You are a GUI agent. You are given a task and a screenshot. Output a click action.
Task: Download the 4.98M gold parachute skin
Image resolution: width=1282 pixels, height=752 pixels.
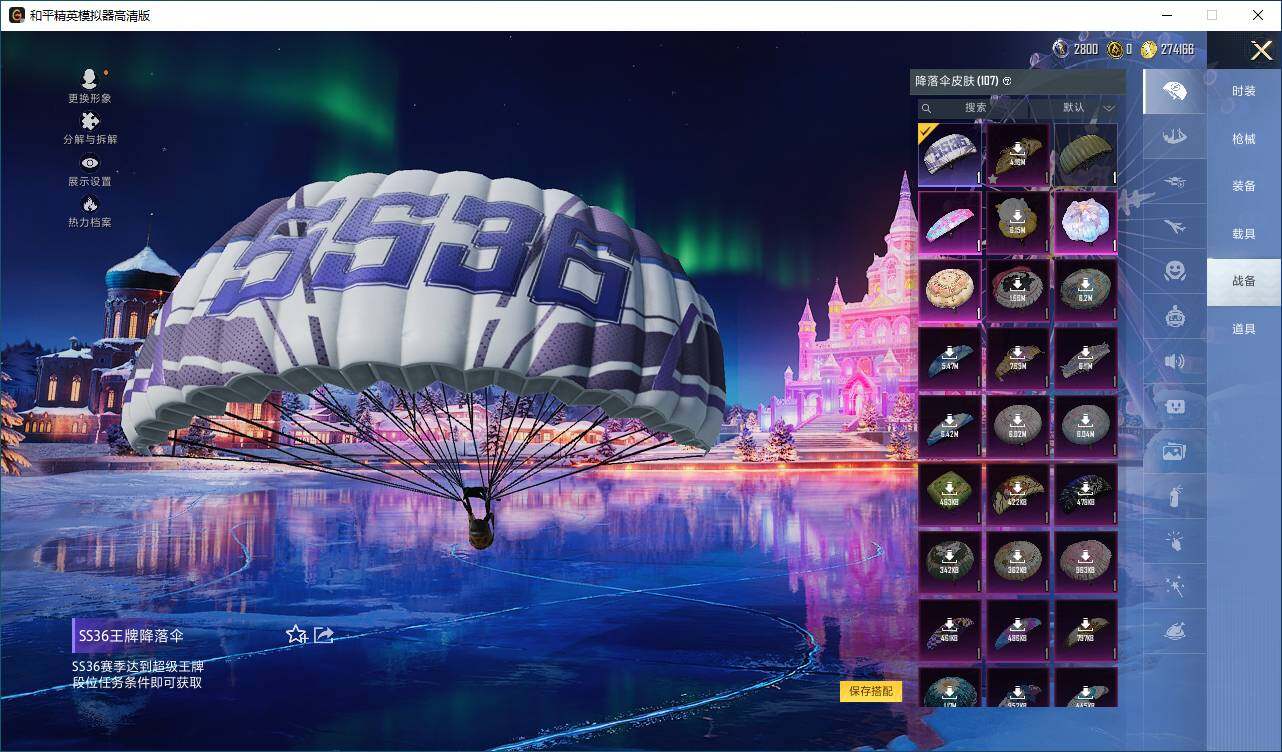1018,155
